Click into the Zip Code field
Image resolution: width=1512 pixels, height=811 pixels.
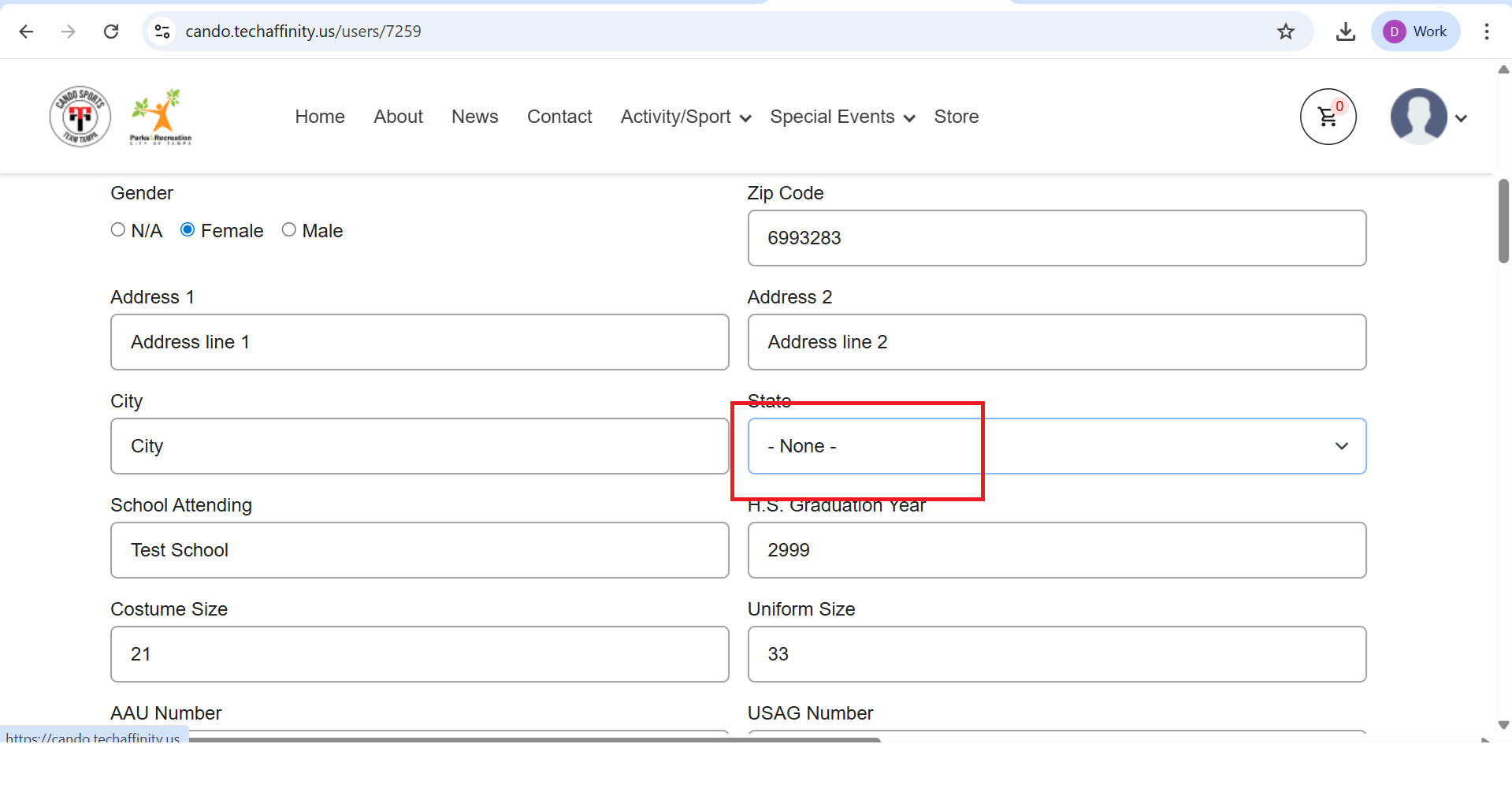point(1056,238)
